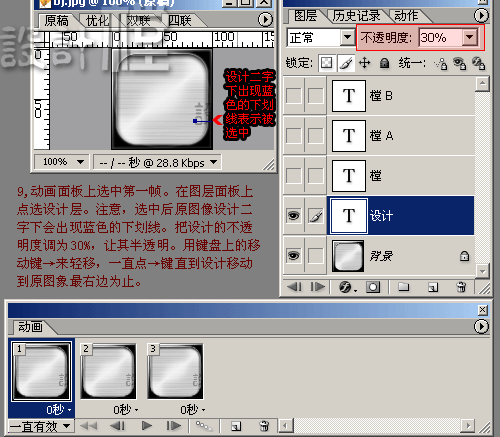
Task: Create a new layer set folder
Action: coord(404,287)
